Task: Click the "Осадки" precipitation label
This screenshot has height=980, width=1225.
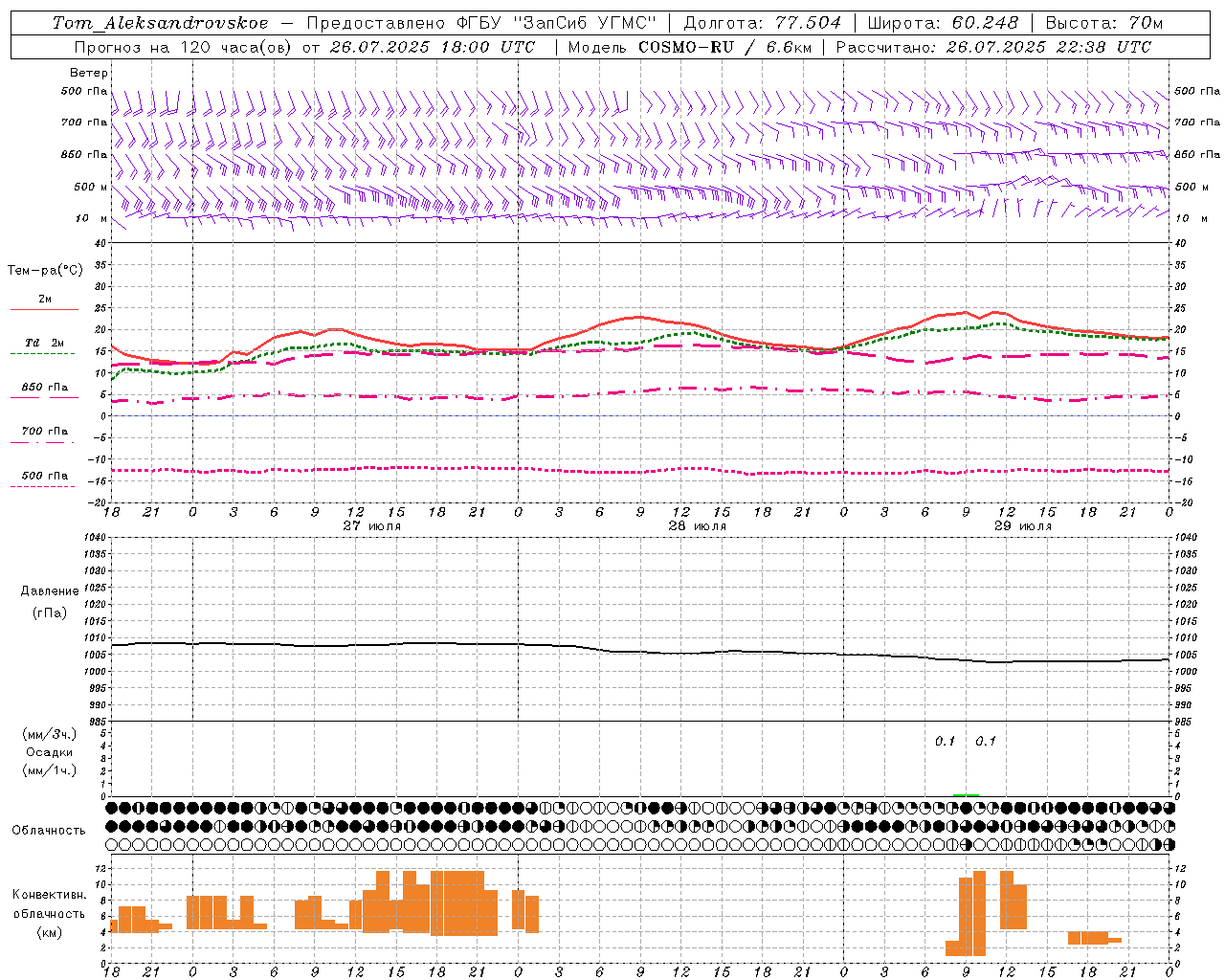Action: 49,752
